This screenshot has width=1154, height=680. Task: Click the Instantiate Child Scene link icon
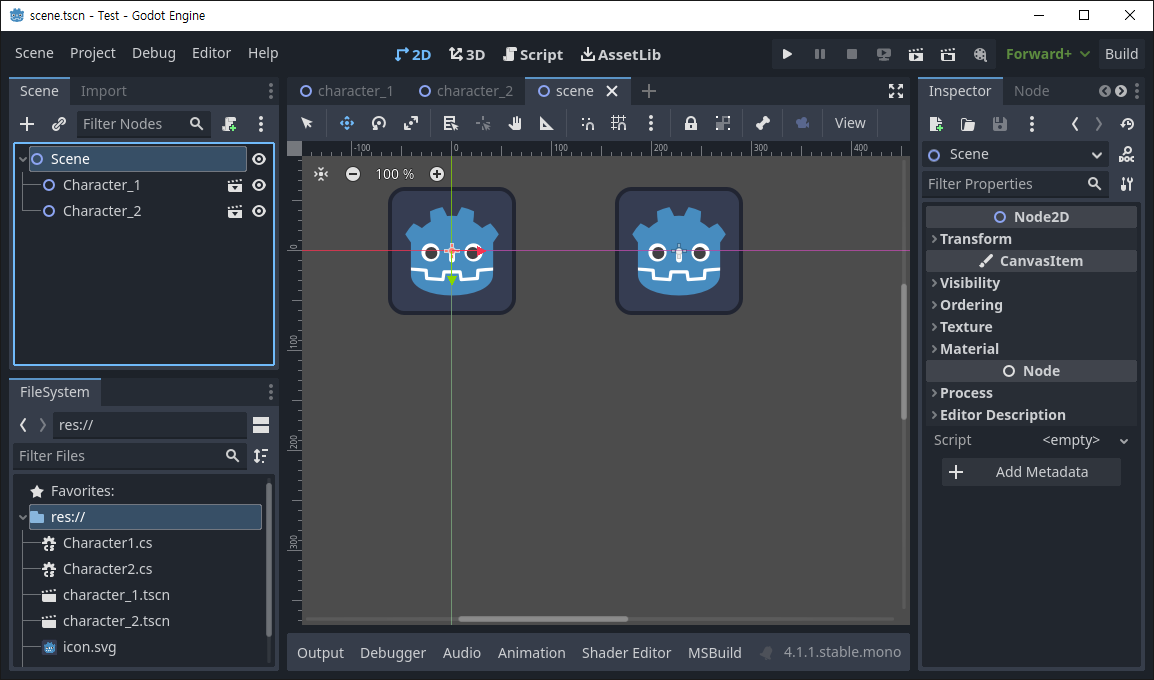click(59, 124)
